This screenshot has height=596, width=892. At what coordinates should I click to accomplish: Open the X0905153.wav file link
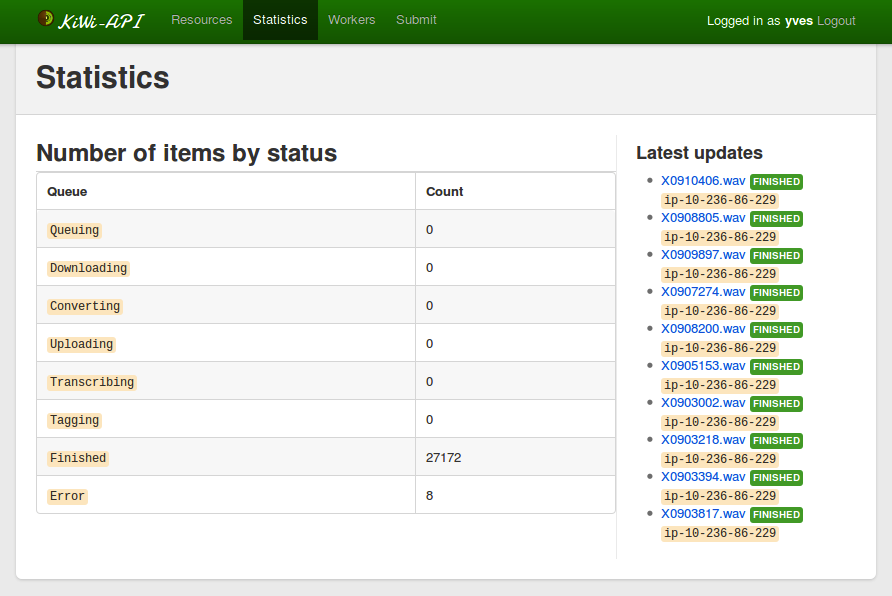tap(702, 366)
